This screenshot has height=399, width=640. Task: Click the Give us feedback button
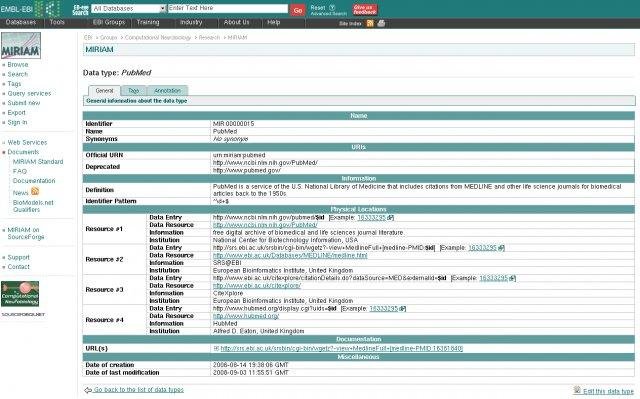click(x=365, y=10)
